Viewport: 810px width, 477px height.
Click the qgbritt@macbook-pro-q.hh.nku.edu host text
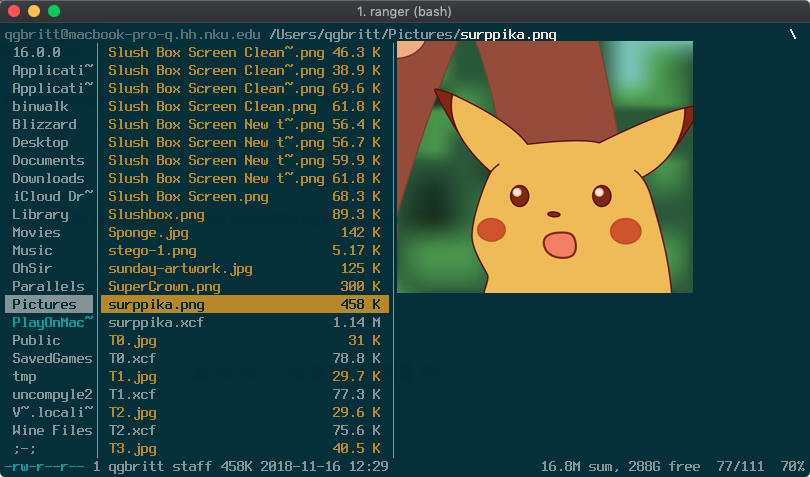[x=133, y=35]
